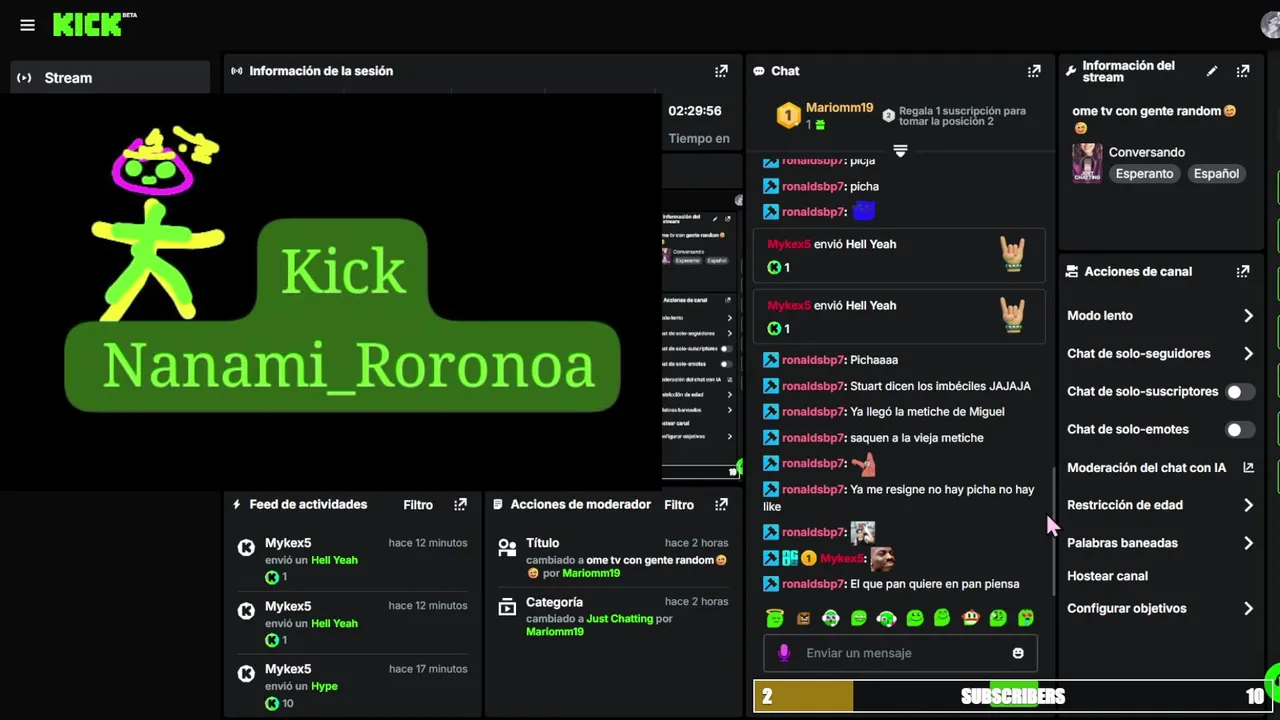
Task: Open Filtro in Feed de actividades
Action: pyautogui.click(x=418, y=505)
